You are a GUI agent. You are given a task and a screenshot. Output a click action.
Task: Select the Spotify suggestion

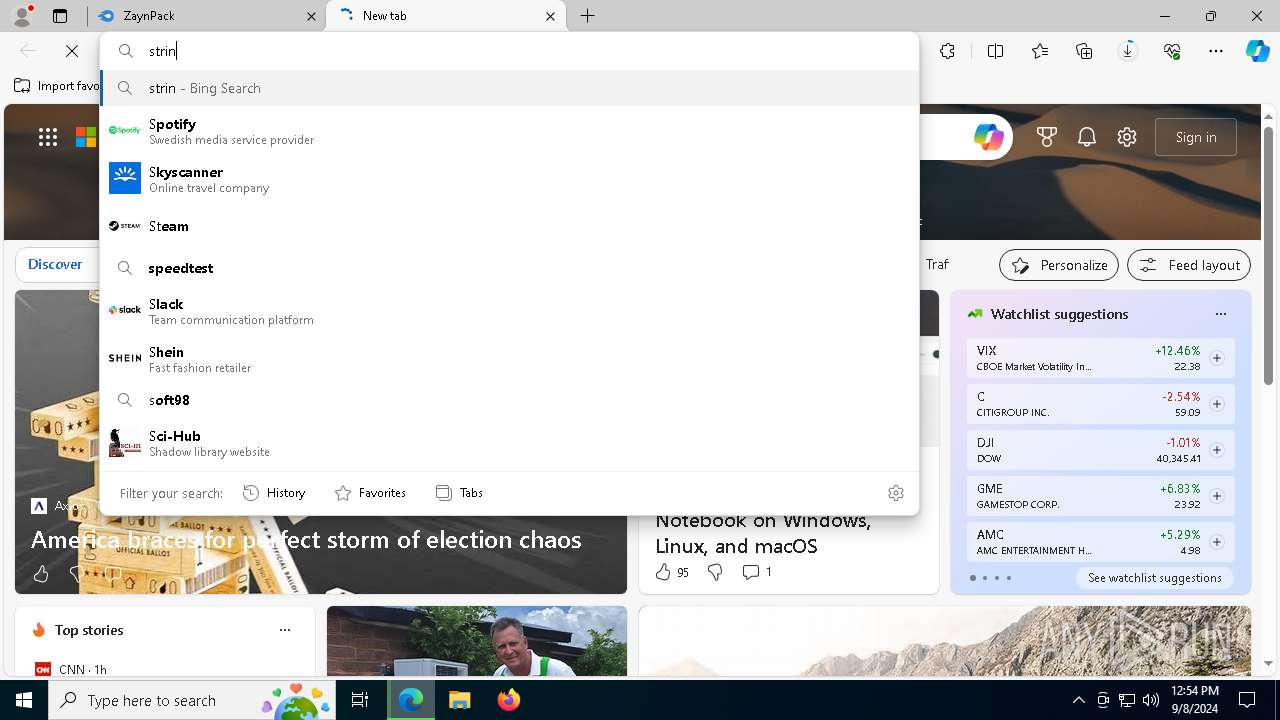(x=509, y=131)
